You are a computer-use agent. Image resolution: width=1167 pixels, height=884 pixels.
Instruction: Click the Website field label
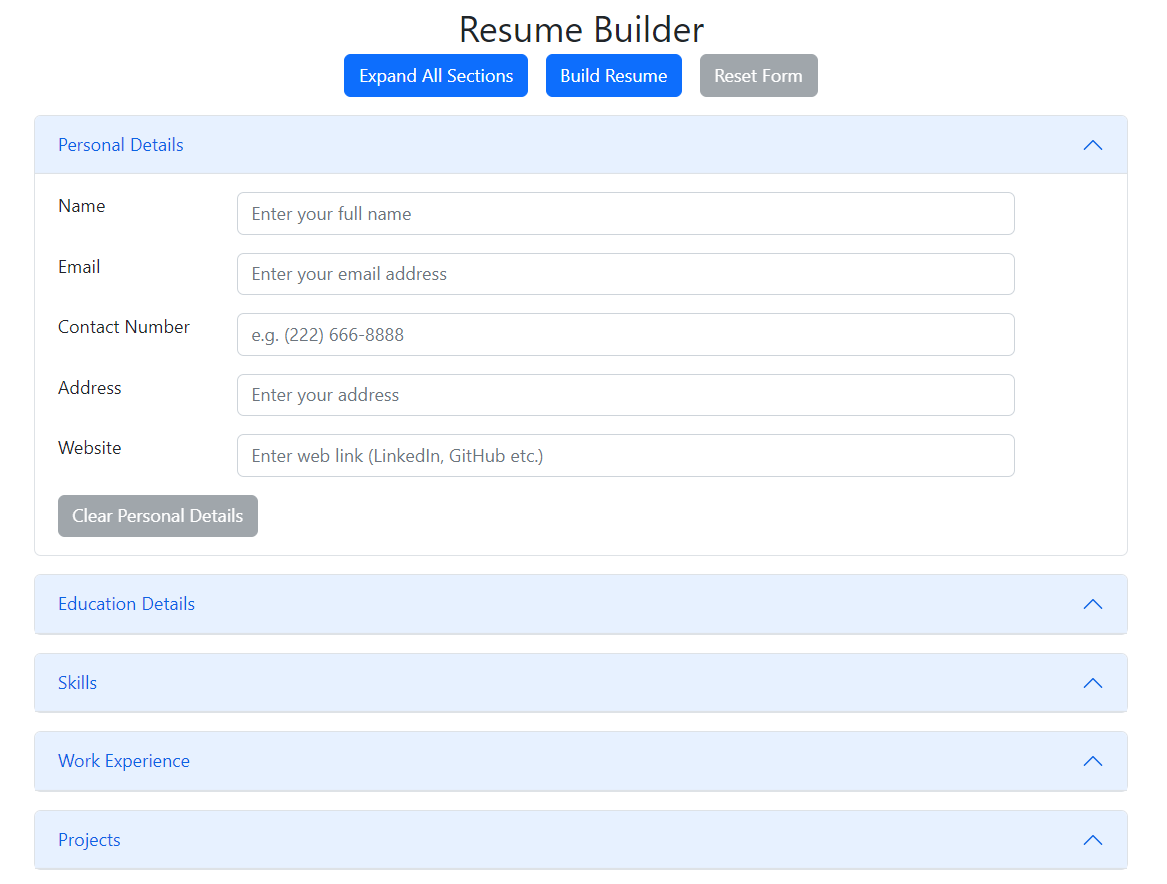point(89,448)
